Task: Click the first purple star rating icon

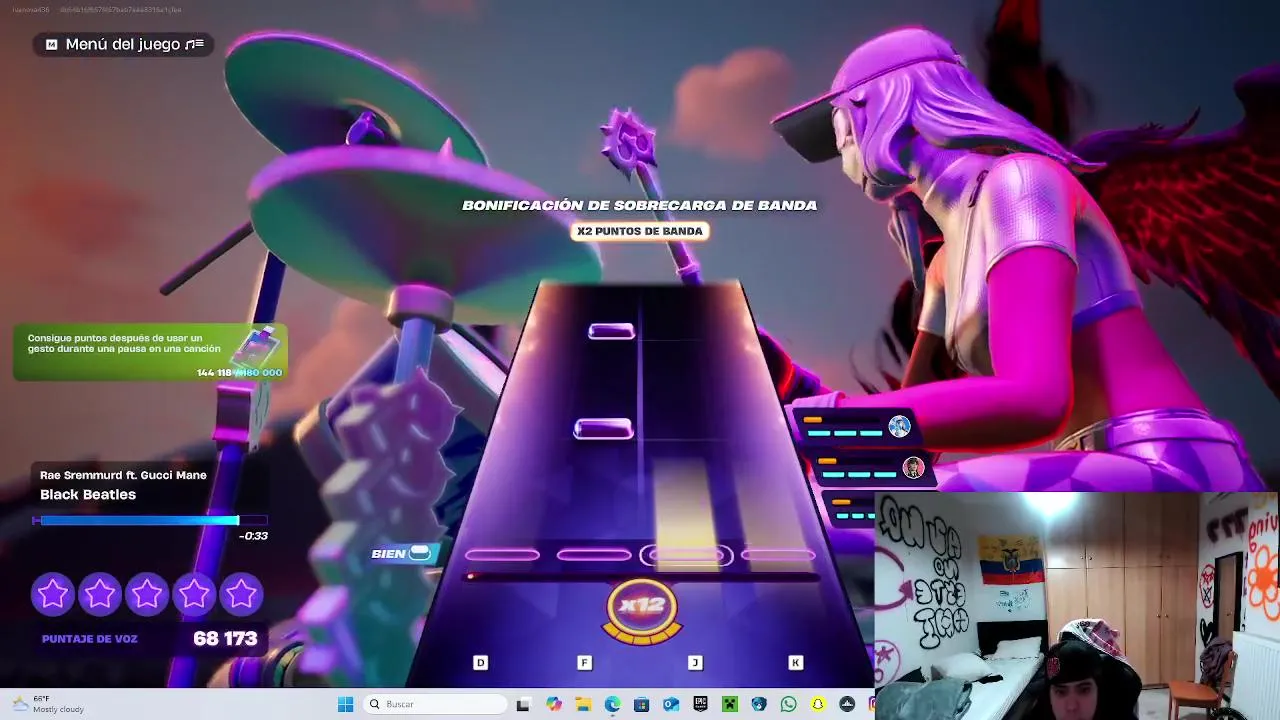Action: coord(53,595)
